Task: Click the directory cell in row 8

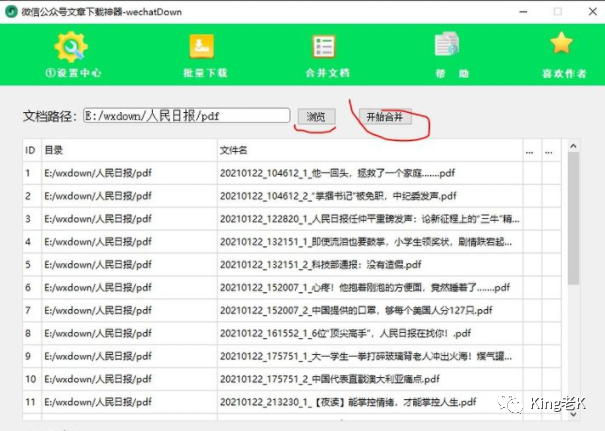Action: [x=129, y=333]
